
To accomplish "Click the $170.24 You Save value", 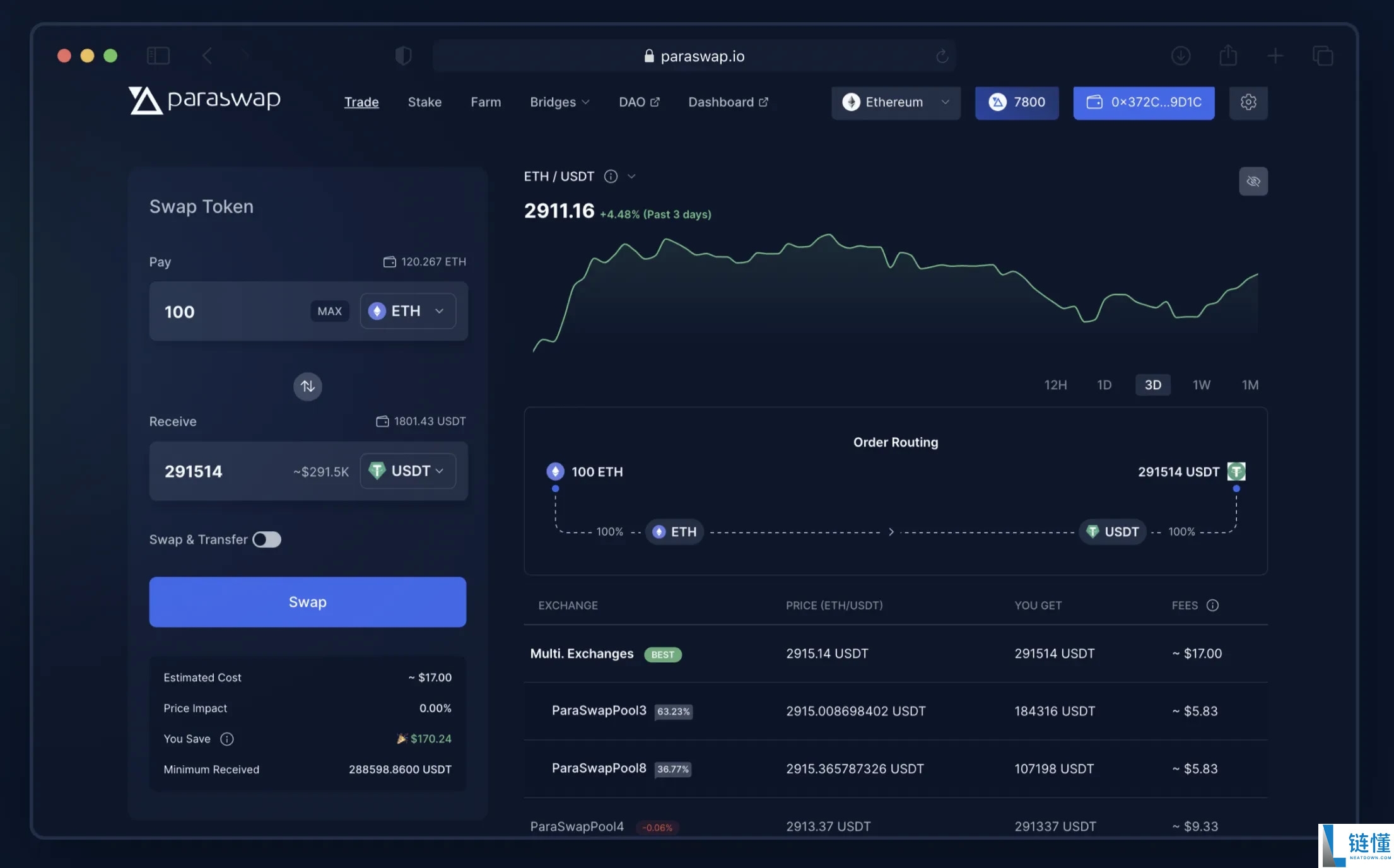I will pyautogui.click(x=431, y=739).
